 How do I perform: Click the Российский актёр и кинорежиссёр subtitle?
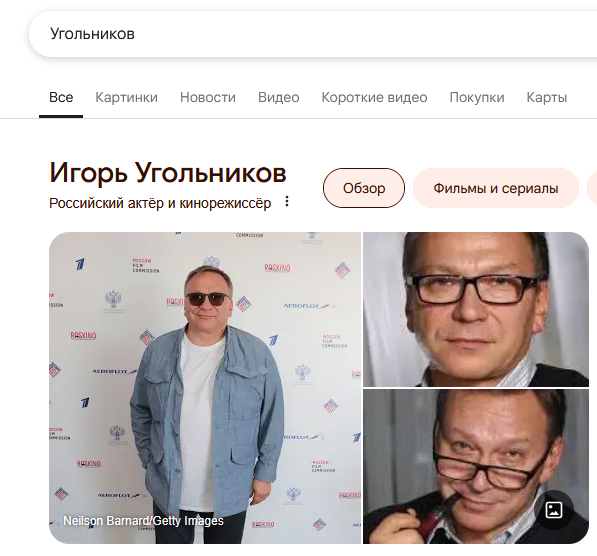tap(160, 203)
